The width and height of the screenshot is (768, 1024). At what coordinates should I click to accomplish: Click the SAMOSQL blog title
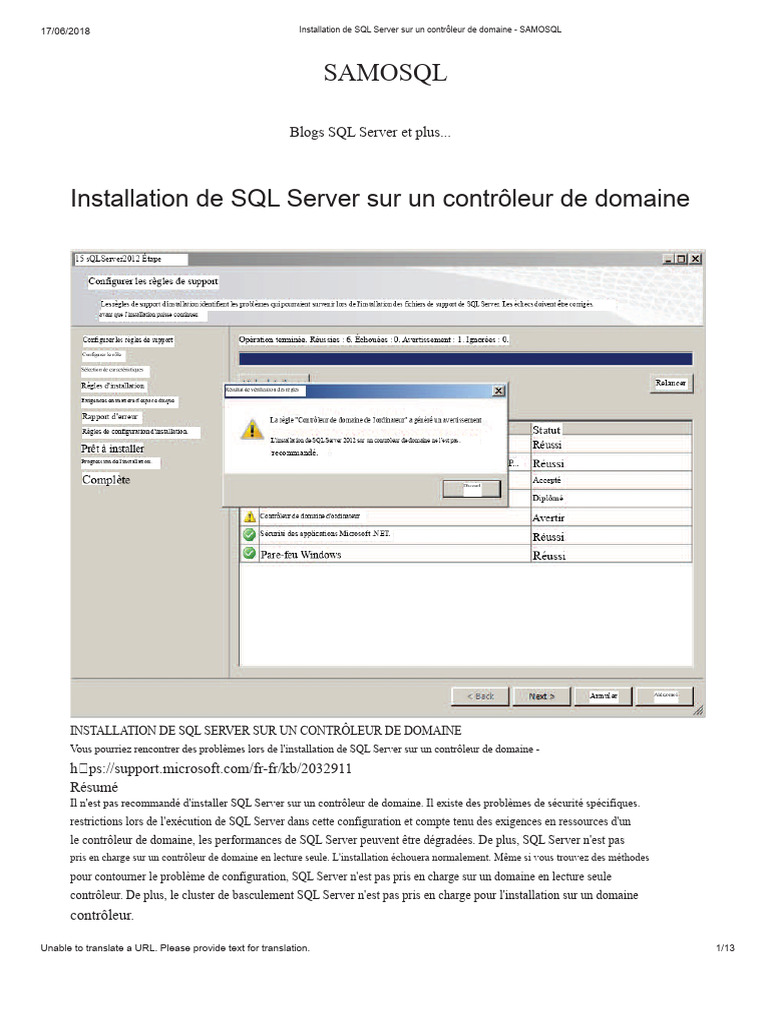tap(385, 72)
